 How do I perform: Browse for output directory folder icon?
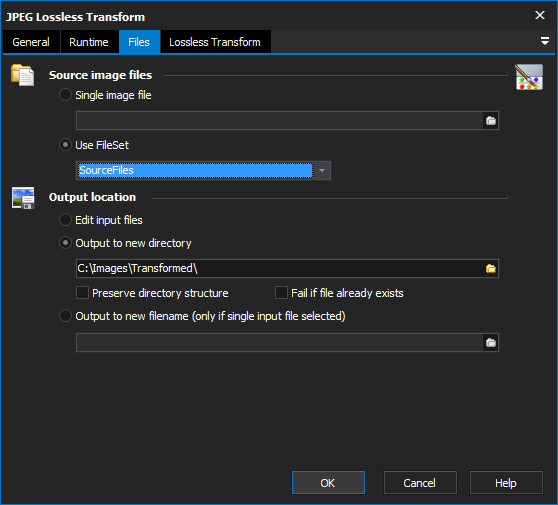coord(491,268)
